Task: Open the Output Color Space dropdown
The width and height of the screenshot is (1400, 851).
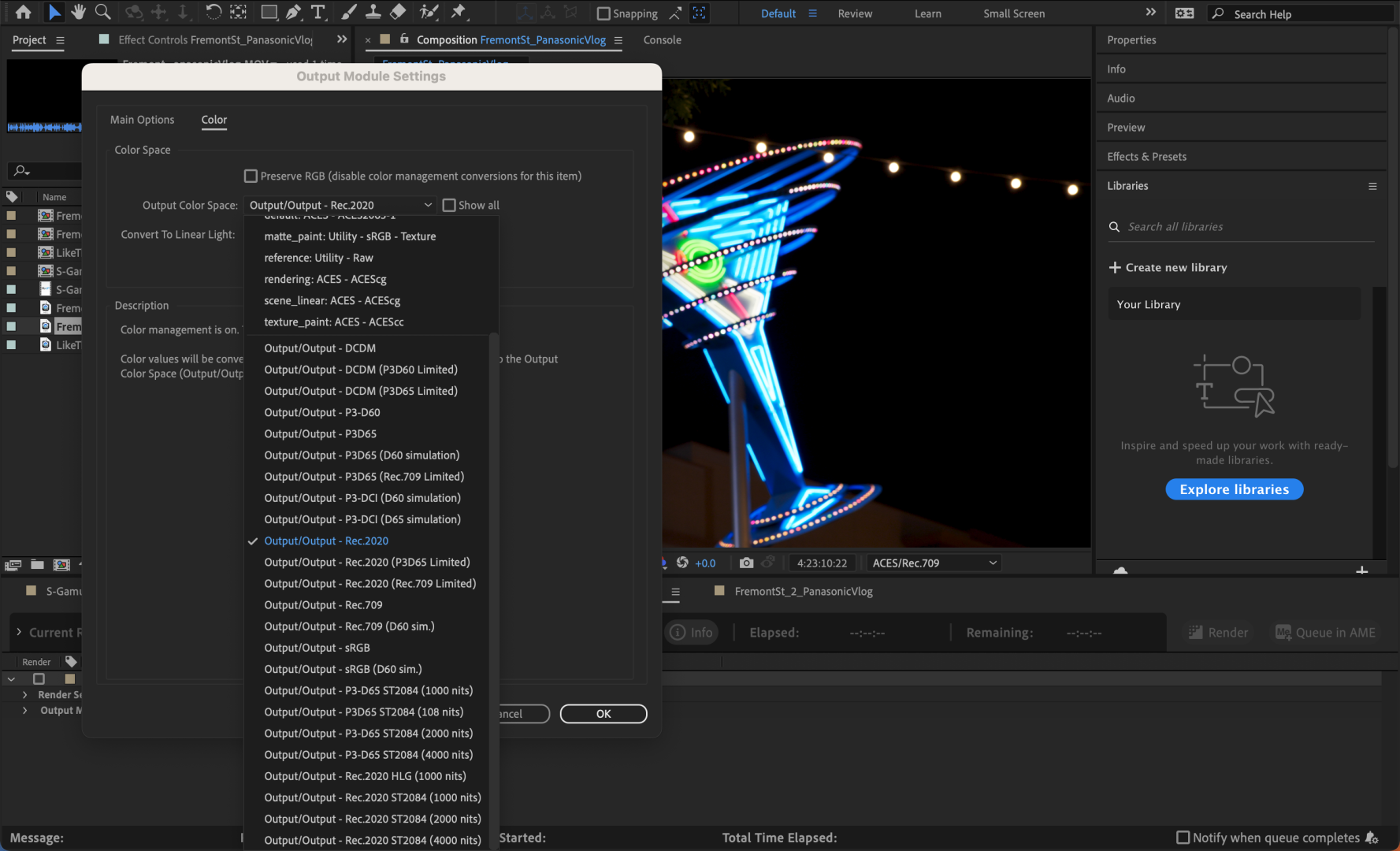Action: pos(340,205)
